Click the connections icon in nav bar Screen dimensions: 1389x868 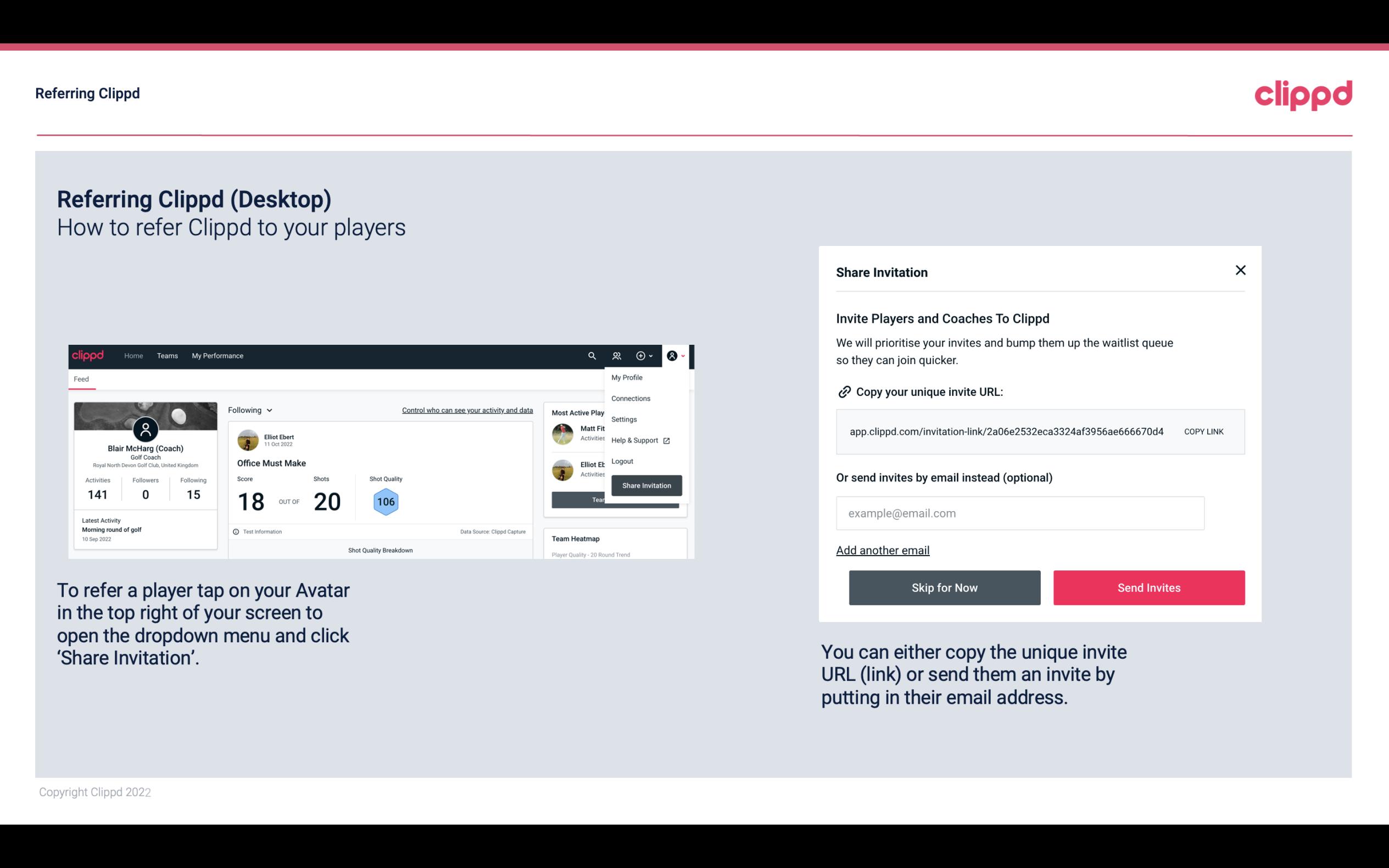pos(616,355)
